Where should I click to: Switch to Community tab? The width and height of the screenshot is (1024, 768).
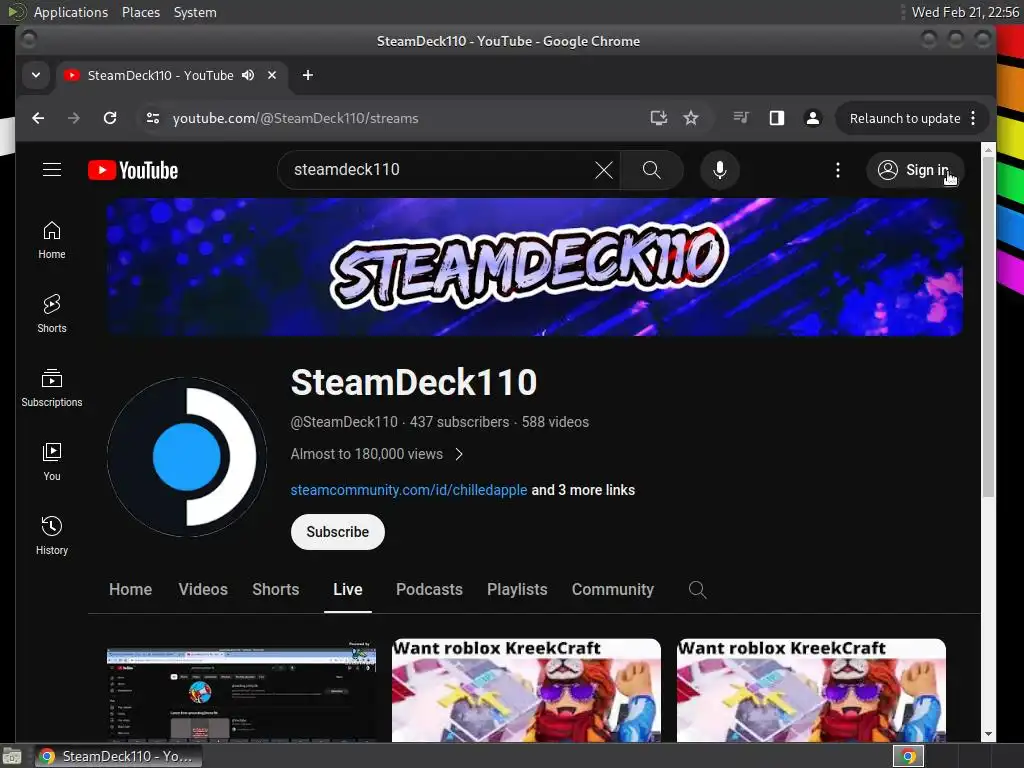[613, 590]
